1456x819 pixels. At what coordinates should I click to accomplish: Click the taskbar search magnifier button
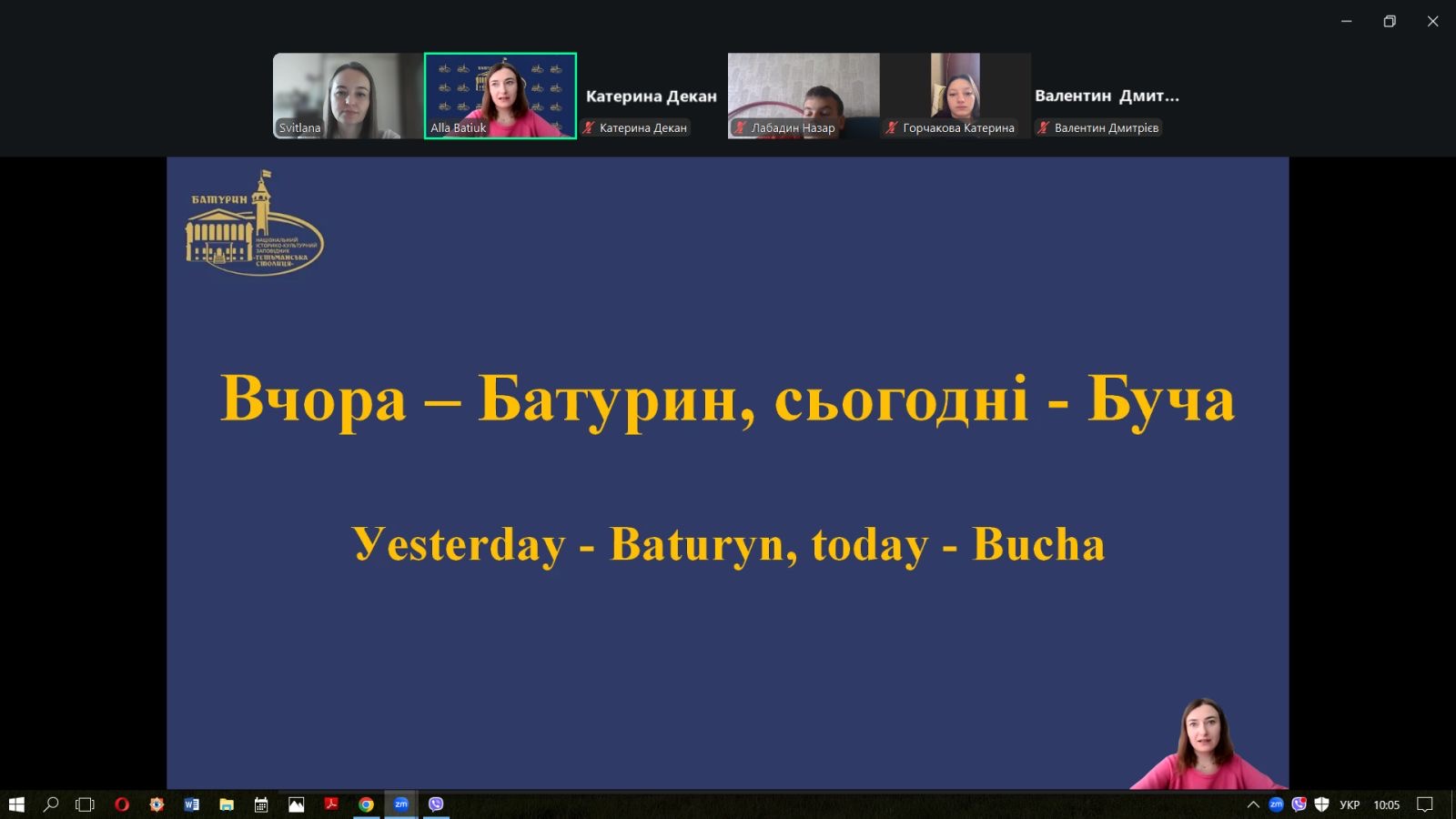(x=51, y=804)
